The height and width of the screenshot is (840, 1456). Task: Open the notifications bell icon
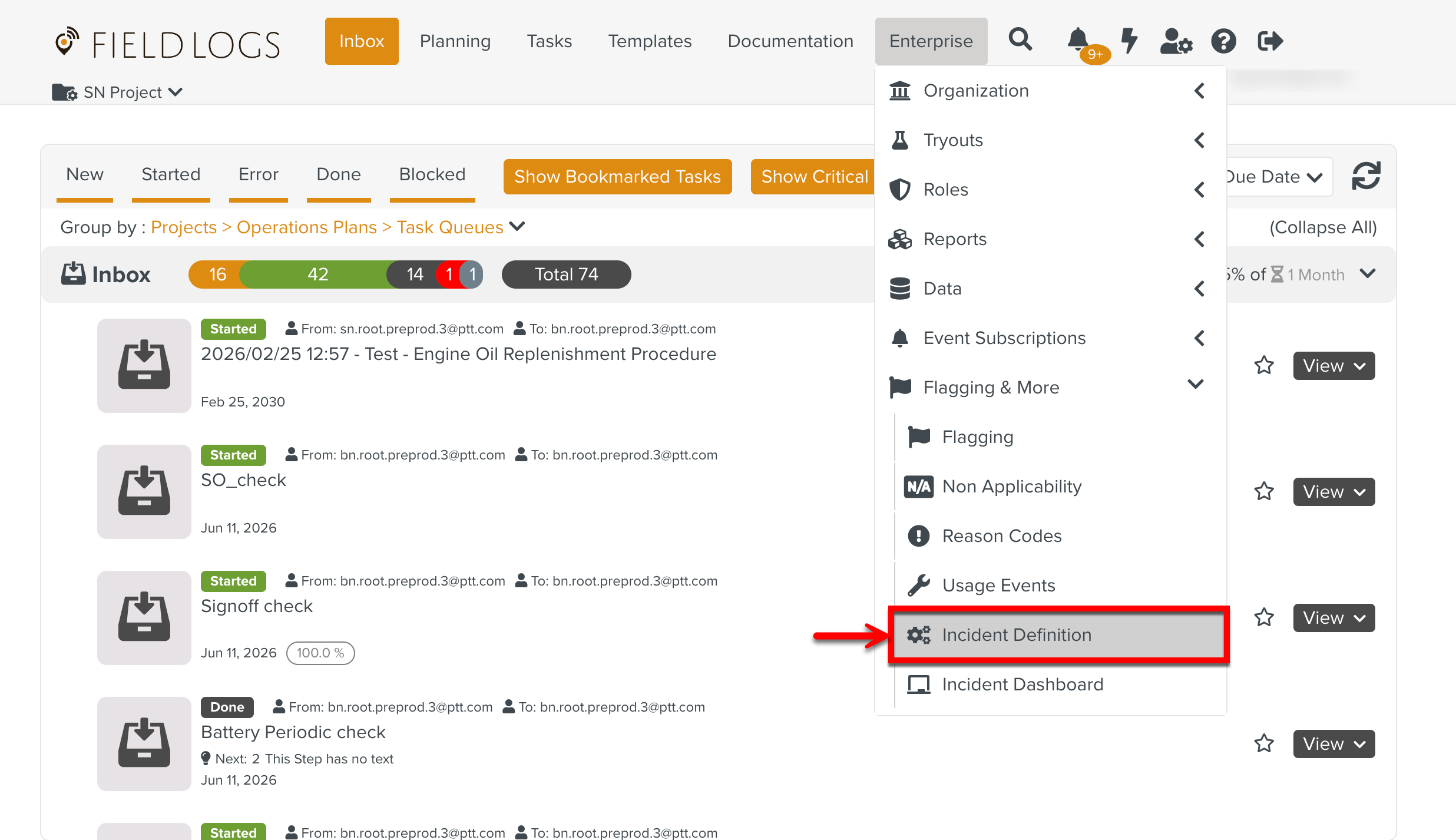pos(1078,40)
